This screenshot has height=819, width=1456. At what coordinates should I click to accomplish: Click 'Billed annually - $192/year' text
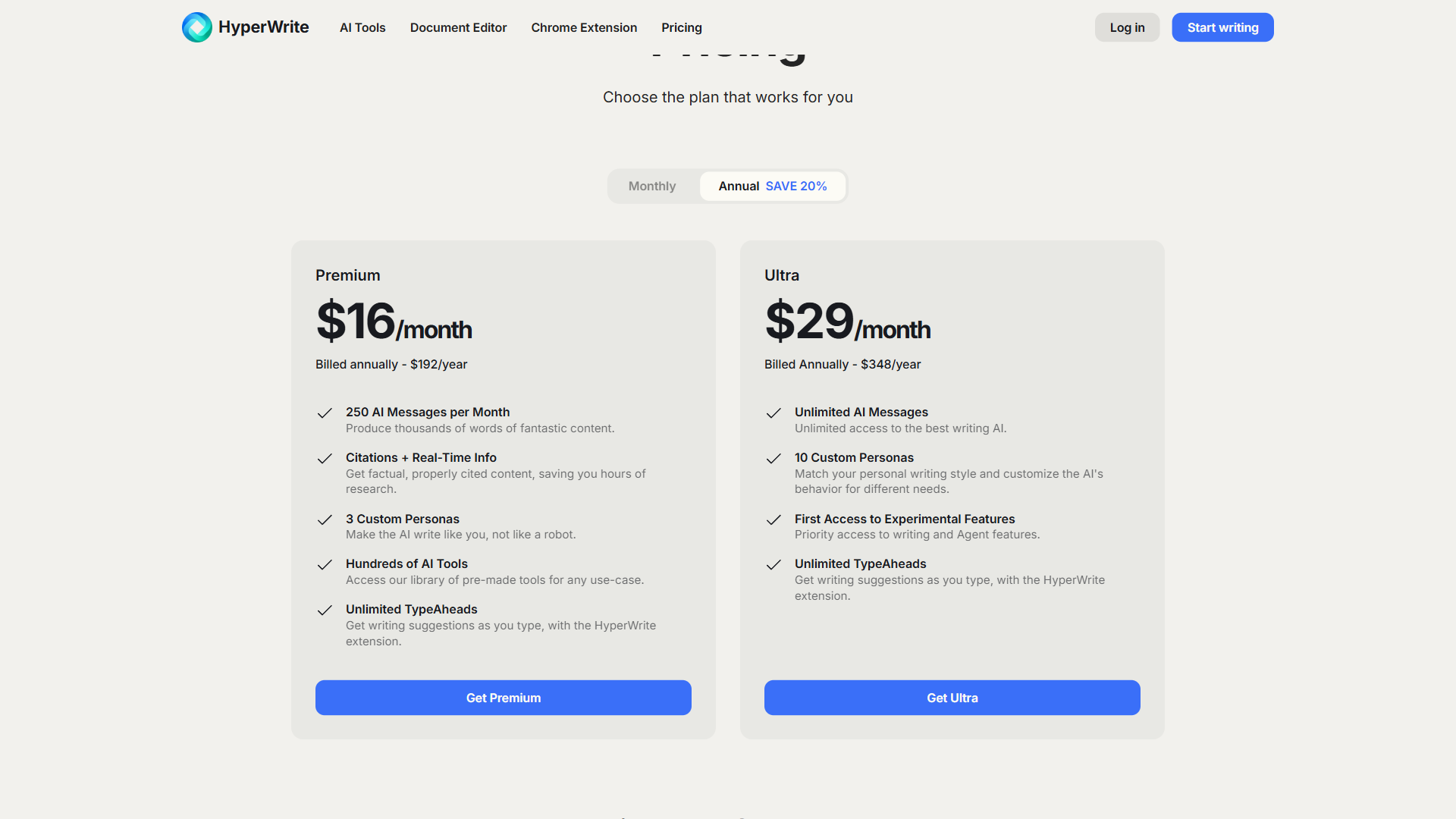[391, 365]
